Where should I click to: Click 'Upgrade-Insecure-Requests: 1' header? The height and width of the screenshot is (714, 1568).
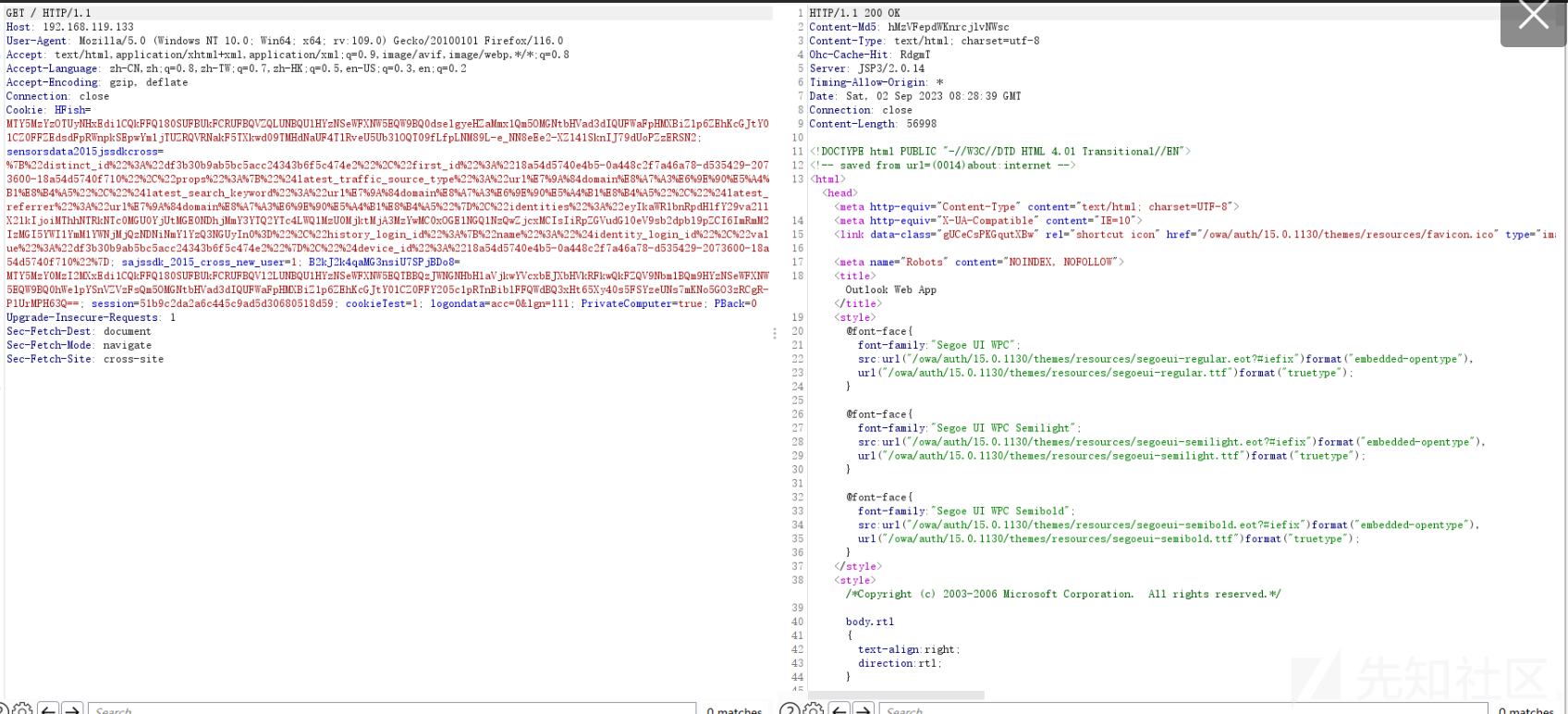coord(91,317)
